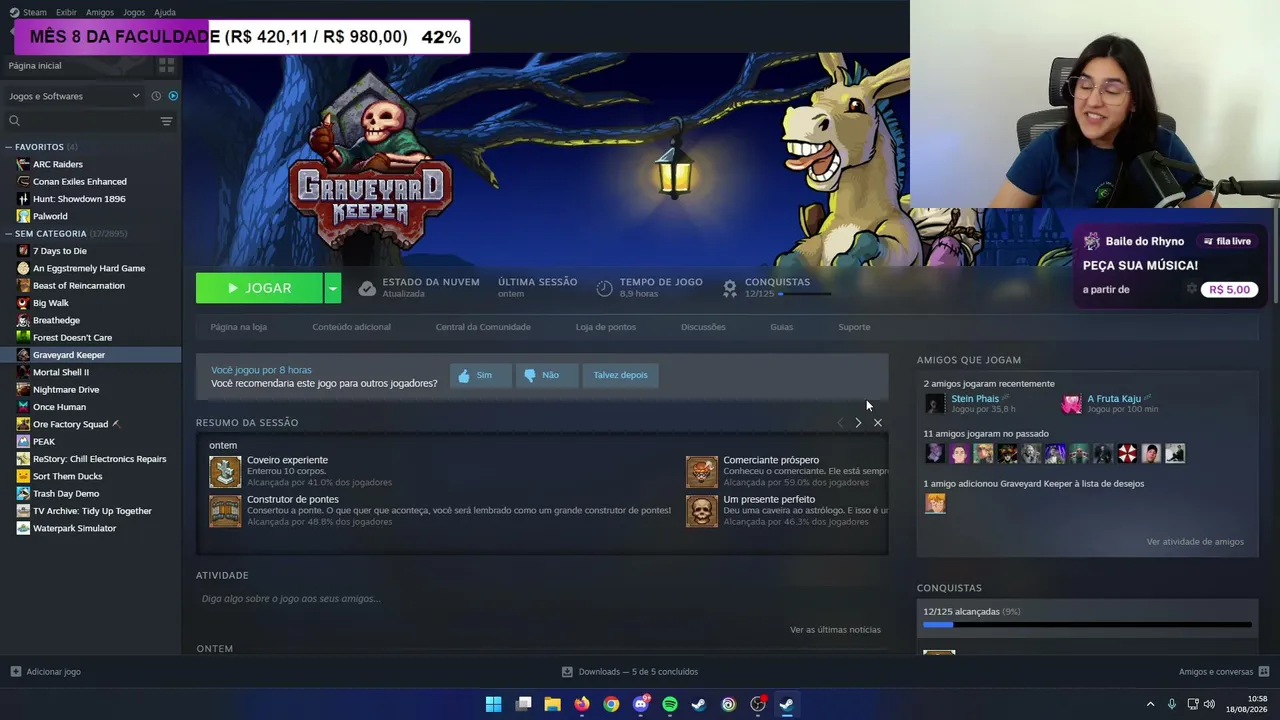Viewport: 1280px width, 720px height.
Task: Open the Loja de pontos tab
Action: coord(606,327)
